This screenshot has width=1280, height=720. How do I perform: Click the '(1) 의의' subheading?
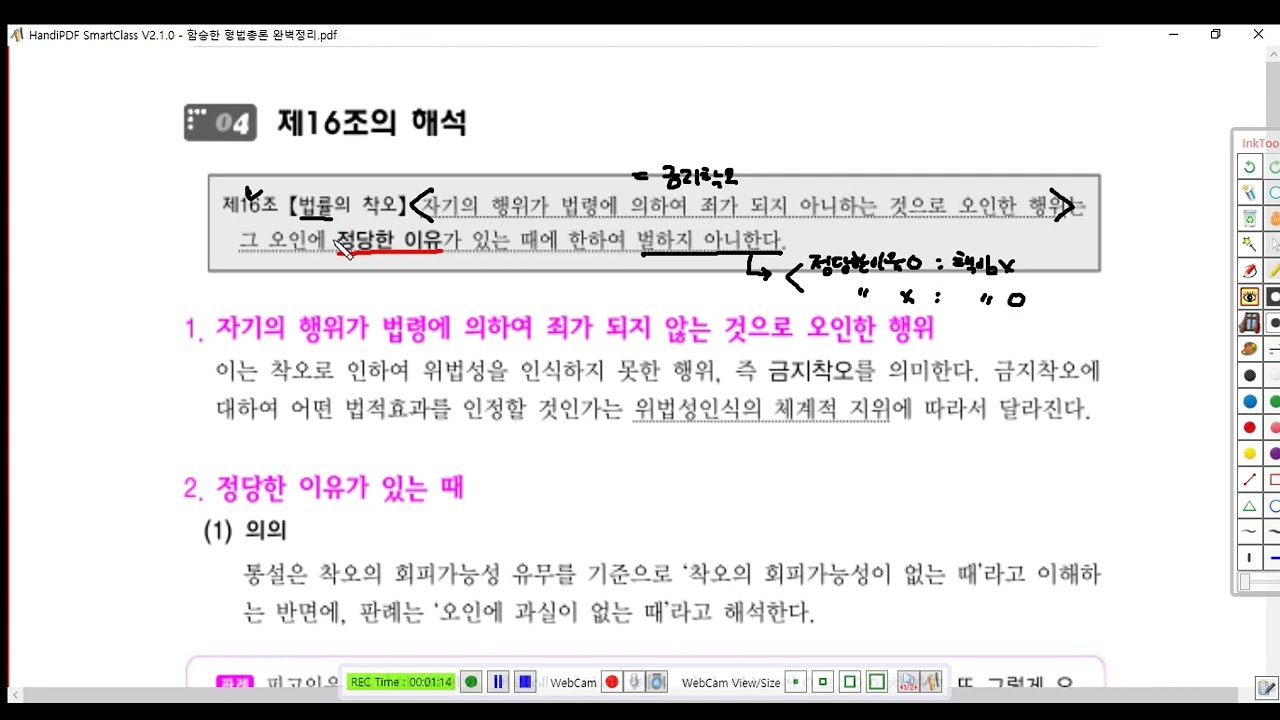(245, 531)
